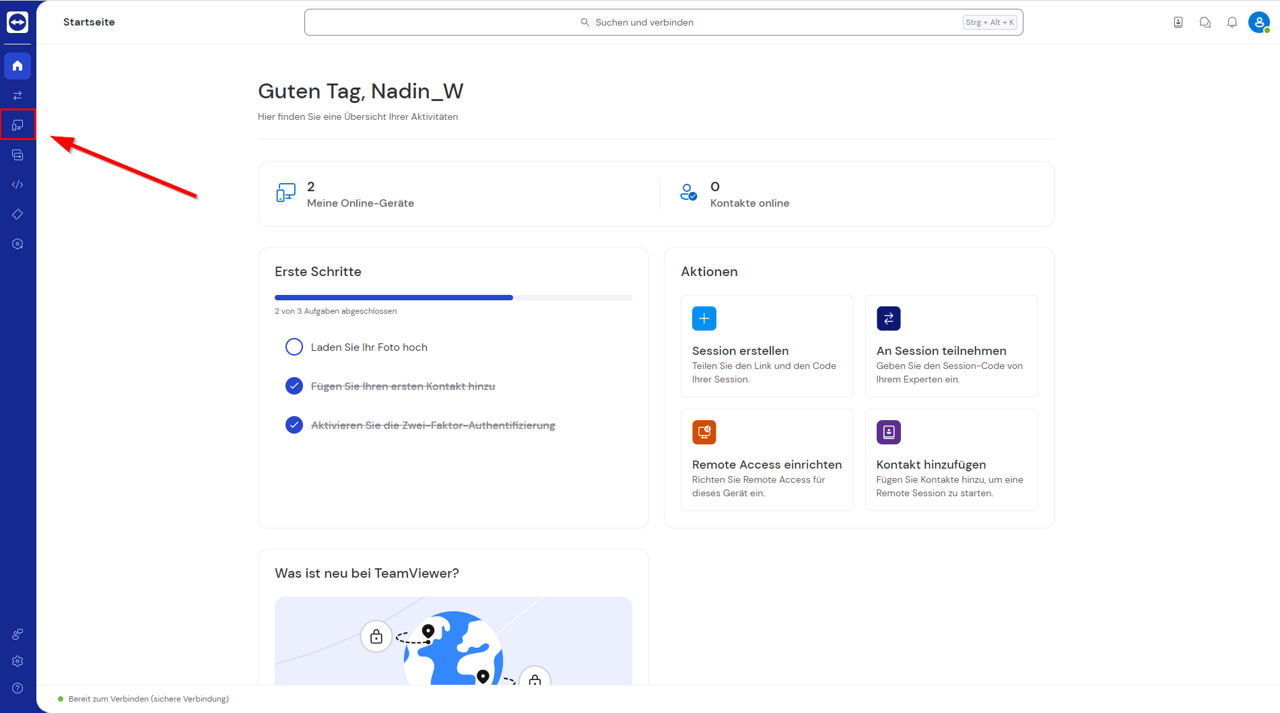This screenshot has height=713, width=1280.
Task: Open the user profile avatar menu
Action: click(1259, 22)
